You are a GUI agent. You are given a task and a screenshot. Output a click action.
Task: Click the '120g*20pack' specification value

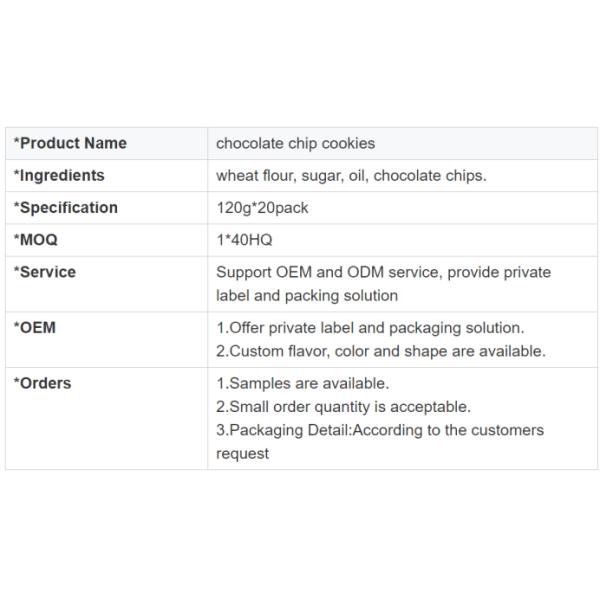click(262, 207)
